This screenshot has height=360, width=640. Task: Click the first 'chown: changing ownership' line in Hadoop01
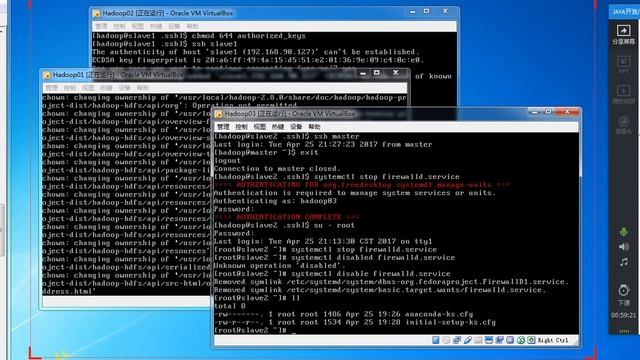224,98
